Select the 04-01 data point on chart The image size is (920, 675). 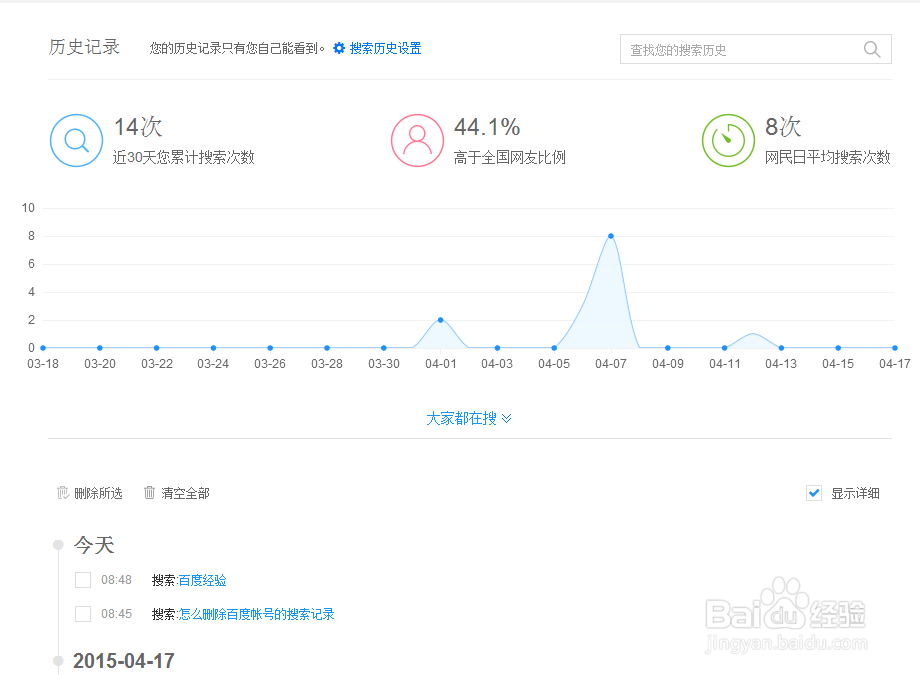coord(441,320)
